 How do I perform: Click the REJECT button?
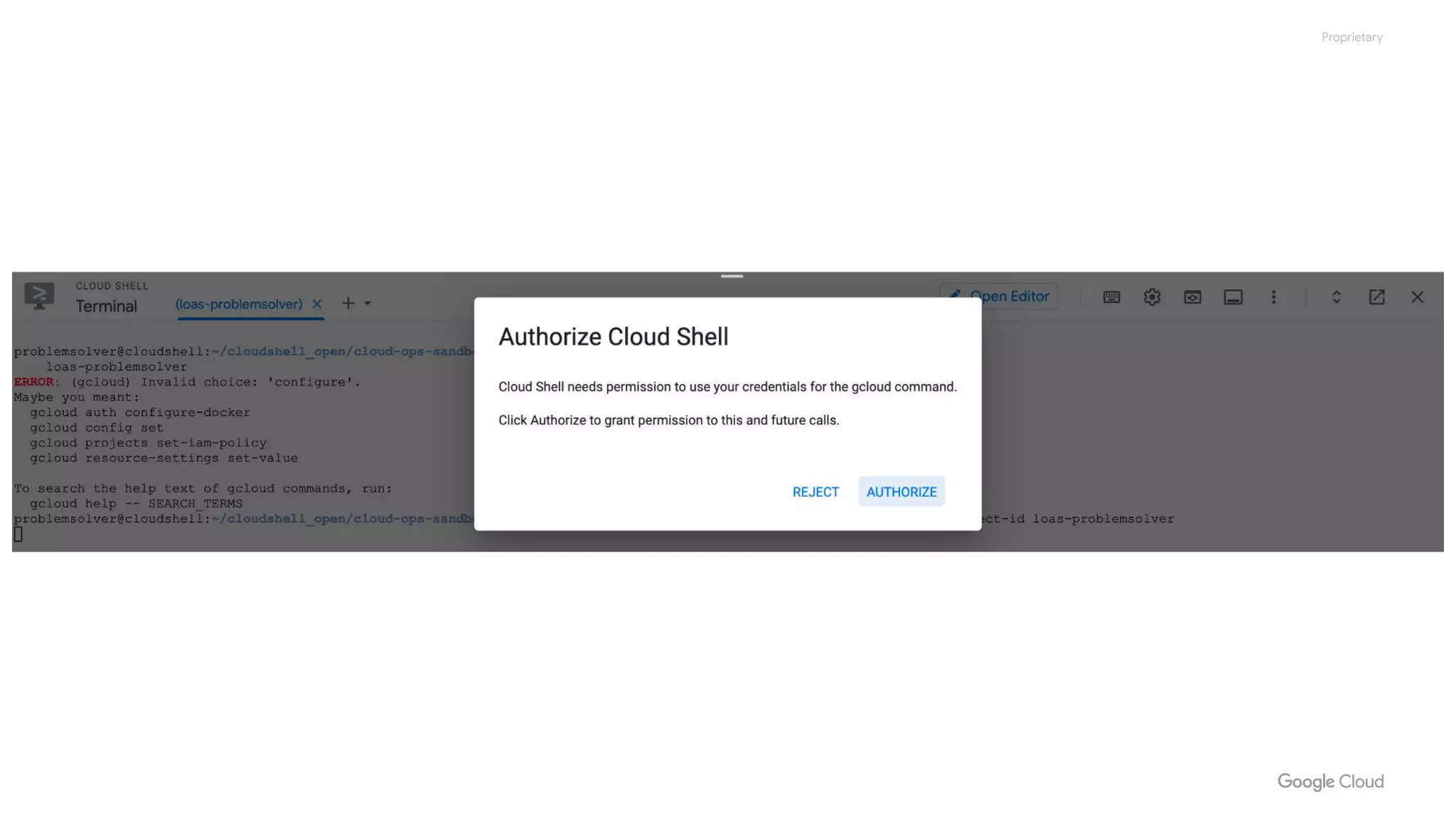815,491
